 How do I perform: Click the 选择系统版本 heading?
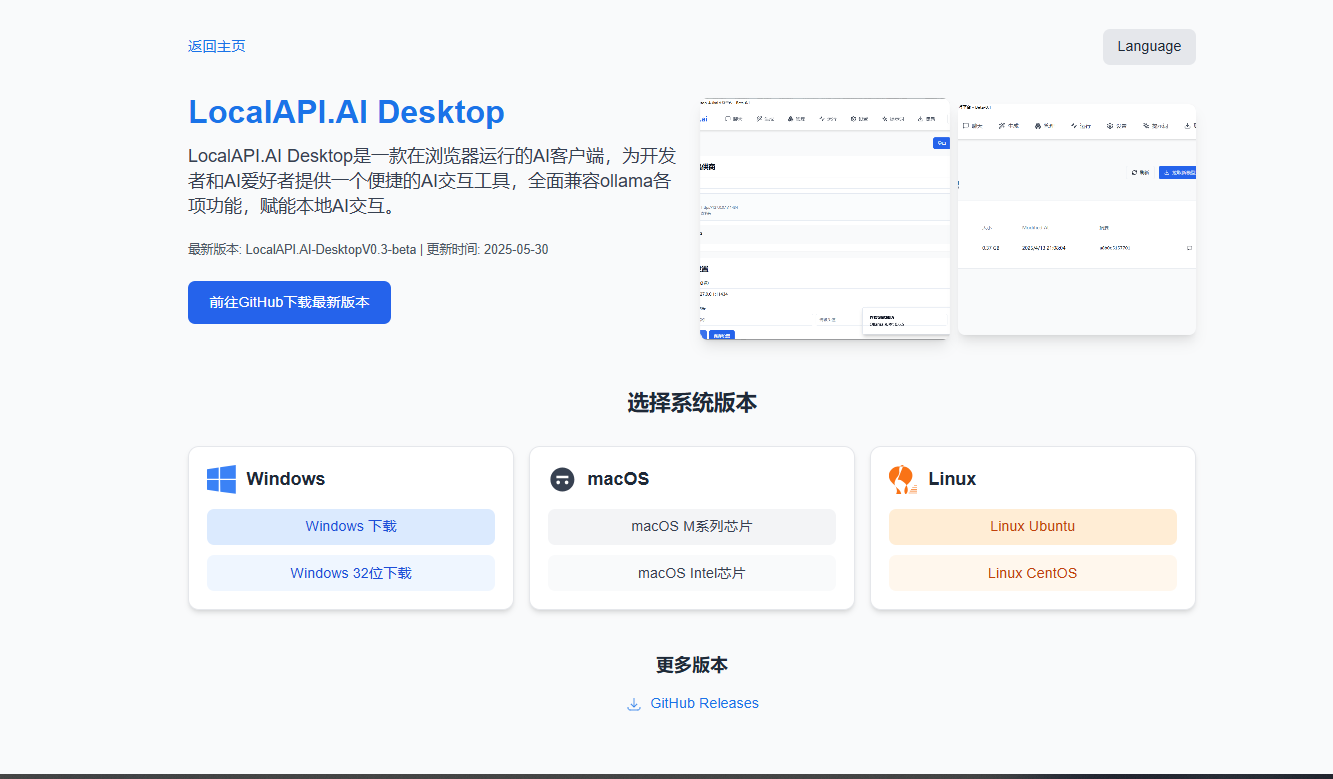(692, 403)
